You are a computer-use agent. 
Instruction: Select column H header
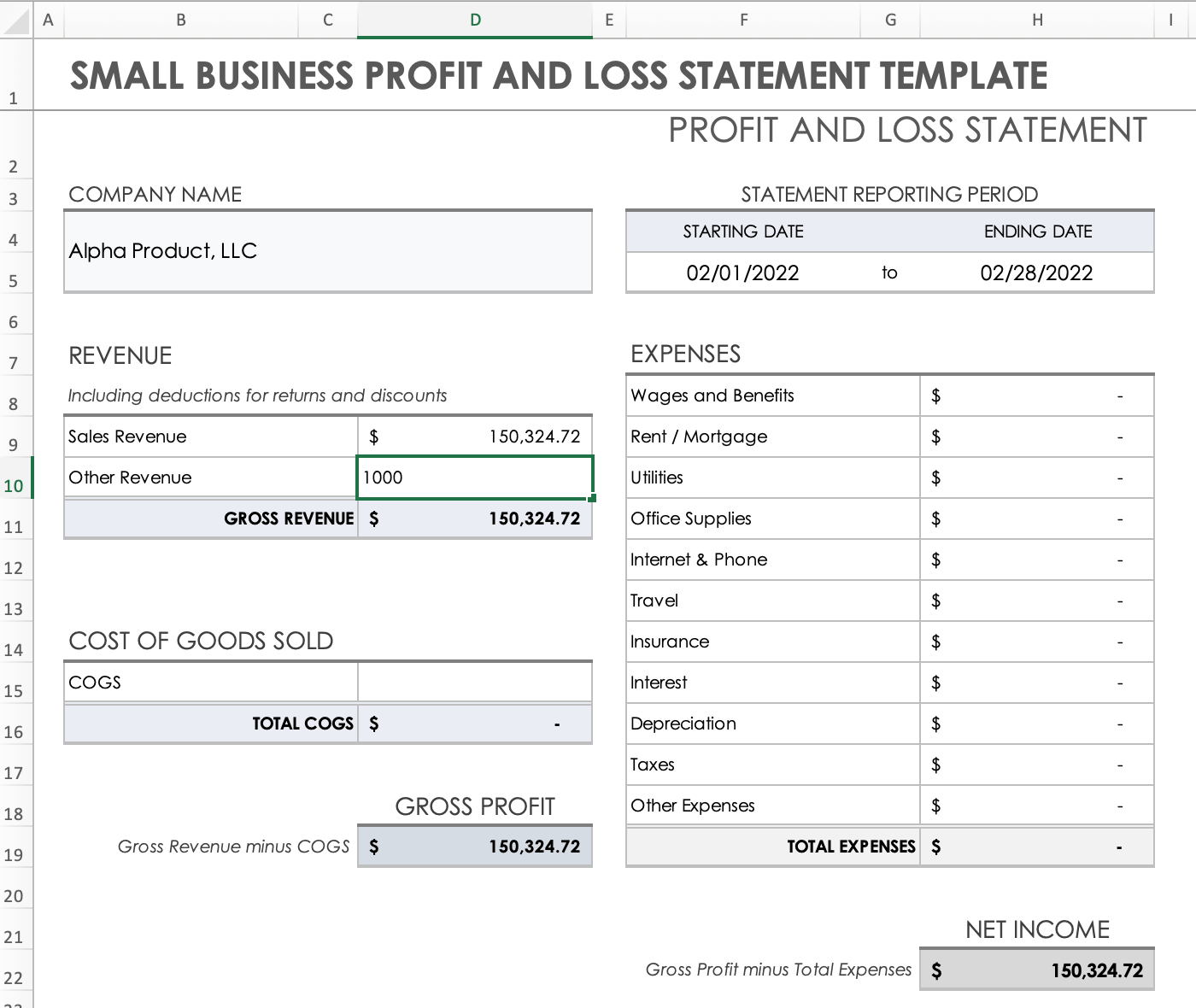coord(1036,21)
